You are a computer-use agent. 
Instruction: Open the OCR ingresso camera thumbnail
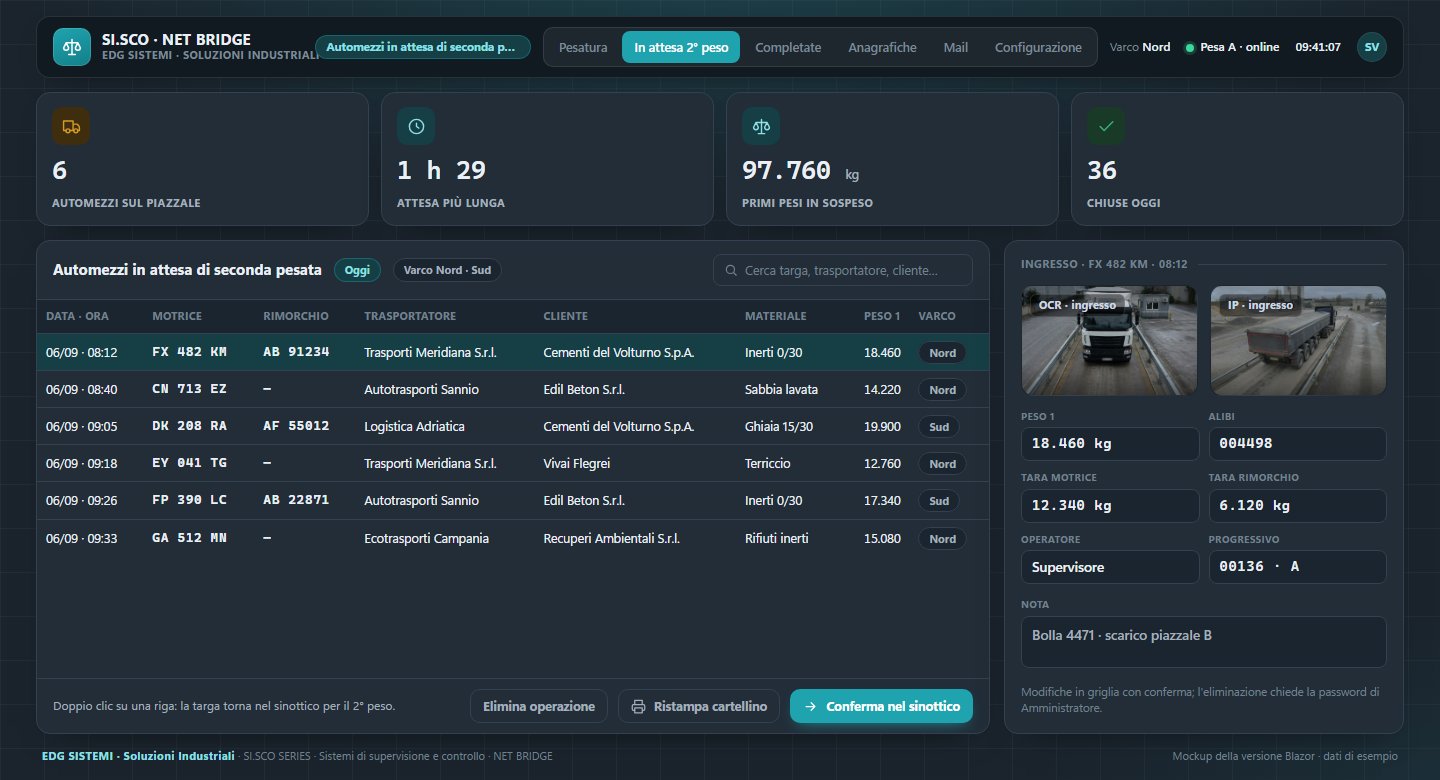[1109, 340]
